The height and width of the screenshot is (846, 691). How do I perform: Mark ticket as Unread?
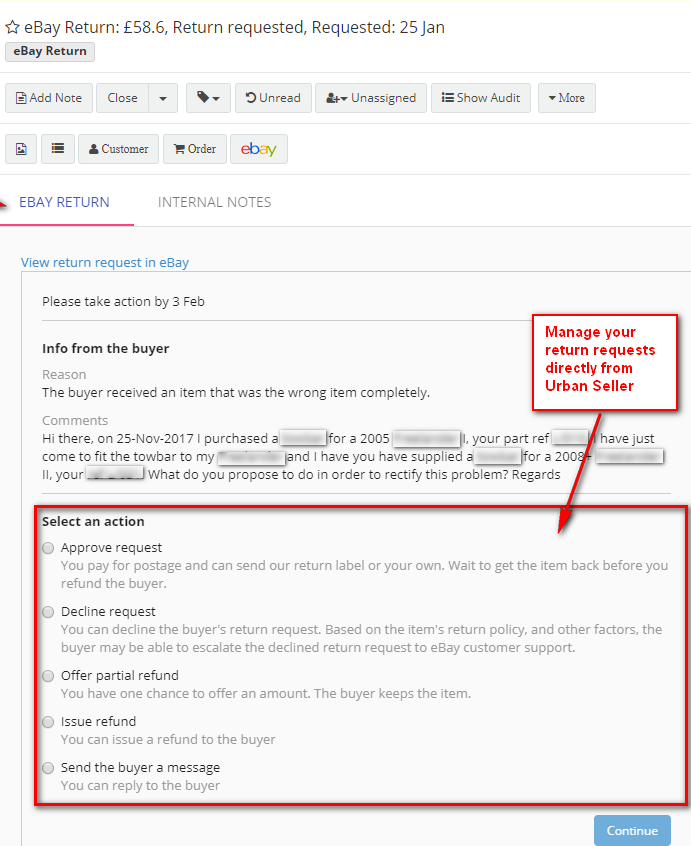pos(273,98)
